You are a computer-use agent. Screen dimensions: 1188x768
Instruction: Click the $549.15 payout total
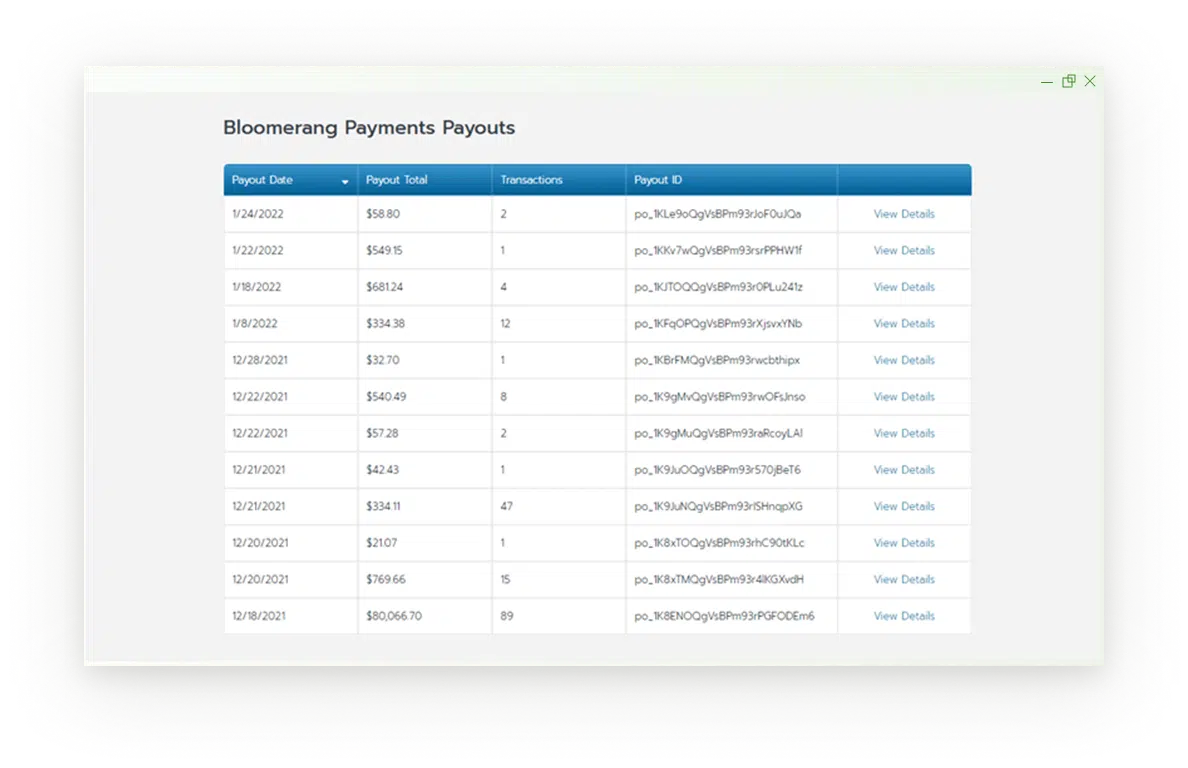pos(384,251)
